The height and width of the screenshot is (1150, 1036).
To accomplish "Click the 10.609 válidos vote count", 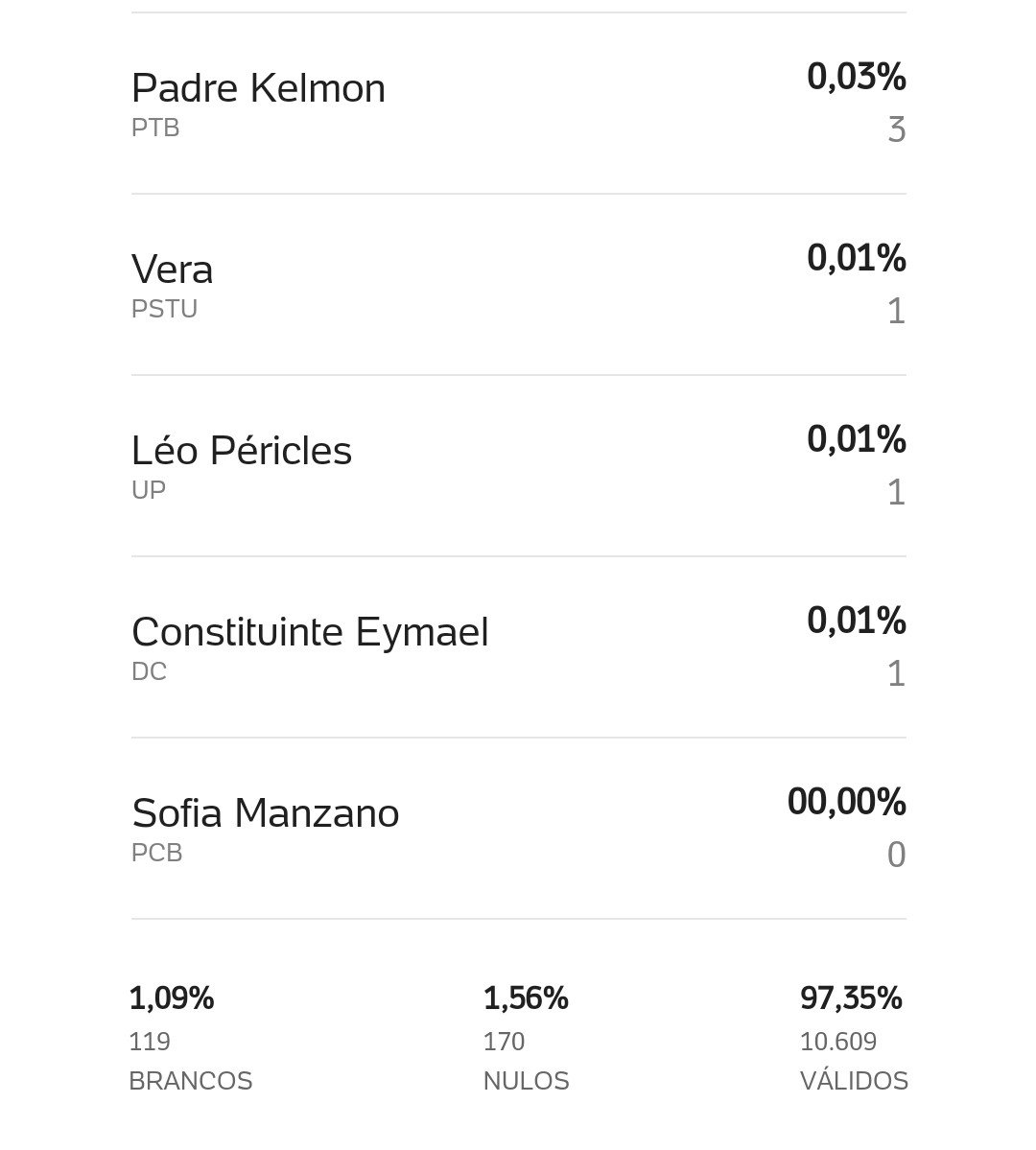I will pos(838,1042).
